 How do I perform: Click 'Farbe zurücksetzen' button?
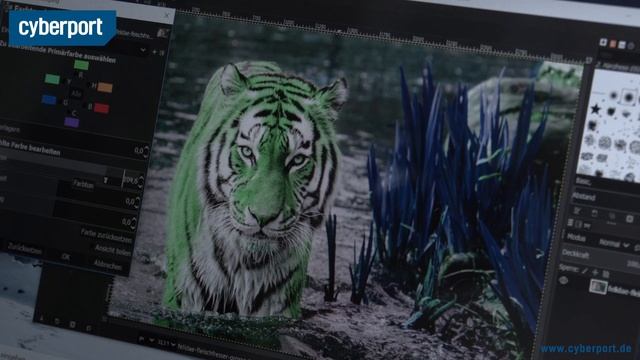coord(107,236)
